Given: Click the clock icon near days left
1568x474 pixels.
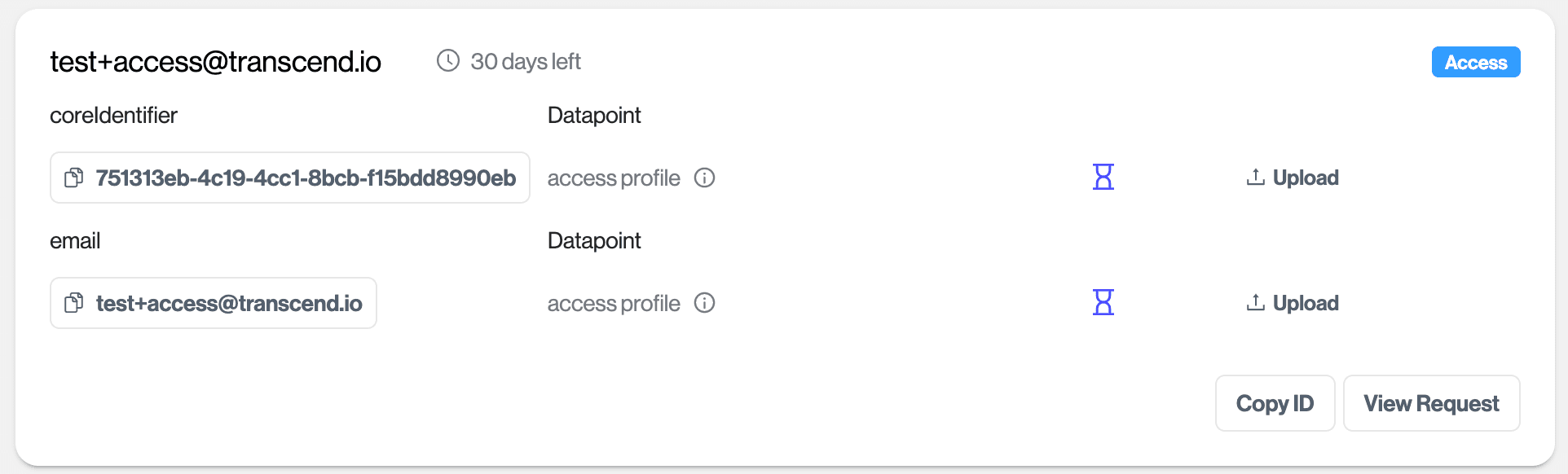Looking at the screenshot, I should click(x=448, y=60).
